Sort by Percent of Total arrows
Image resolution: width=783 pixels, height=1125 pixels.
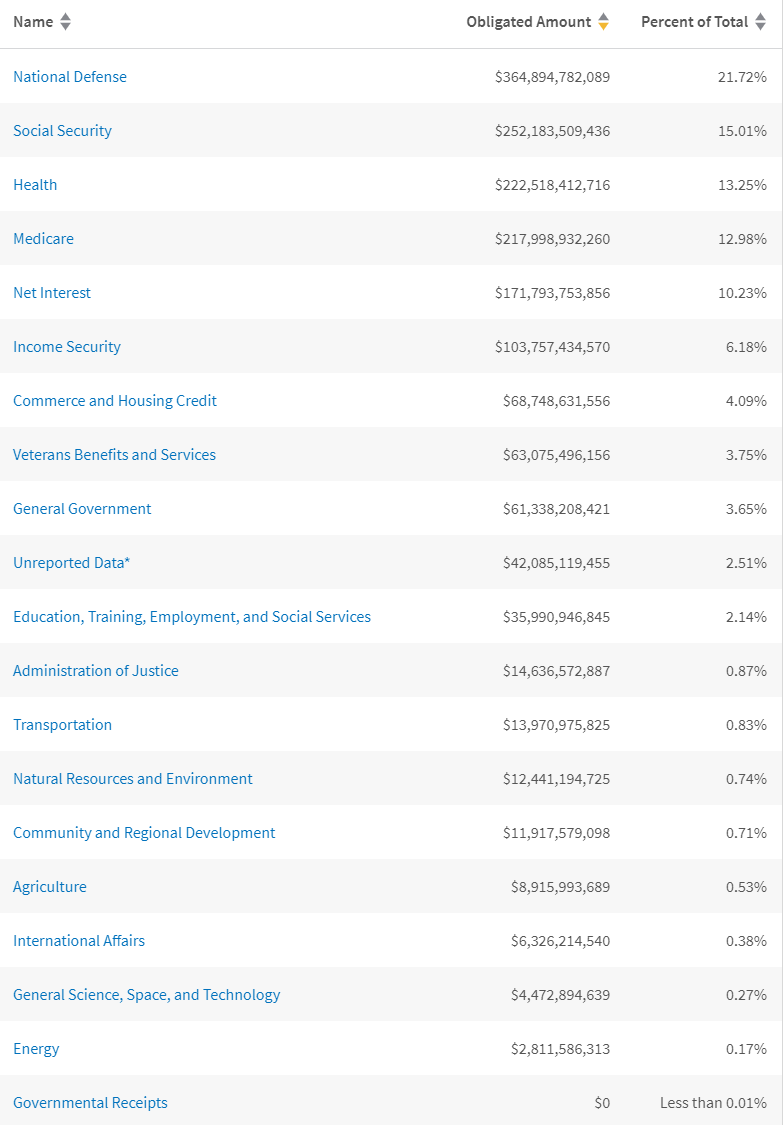[761, 22]
